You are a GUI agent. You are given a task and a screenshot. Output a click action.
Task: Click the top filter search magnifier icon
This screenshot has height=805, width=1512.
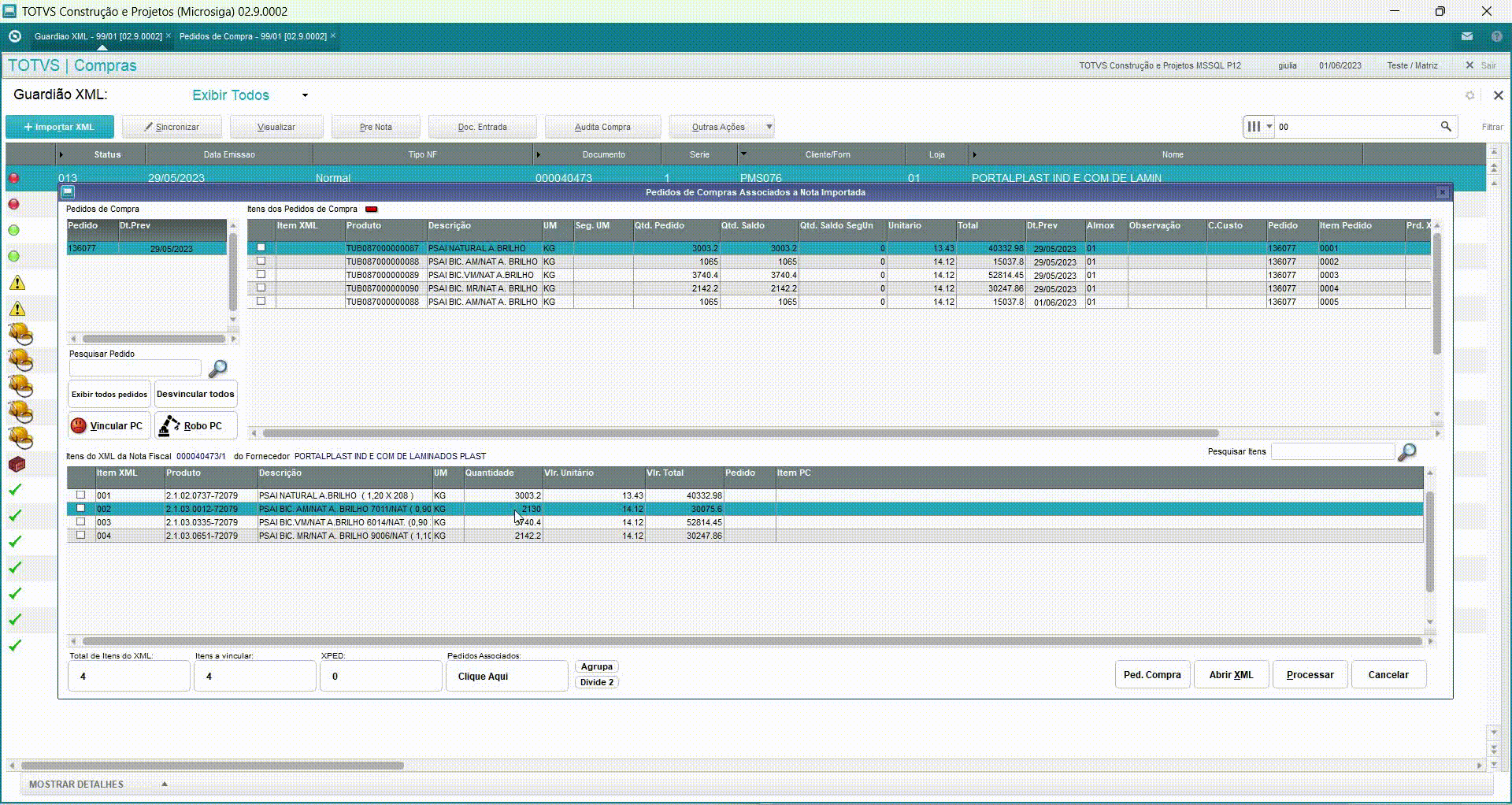[1446, 127]
